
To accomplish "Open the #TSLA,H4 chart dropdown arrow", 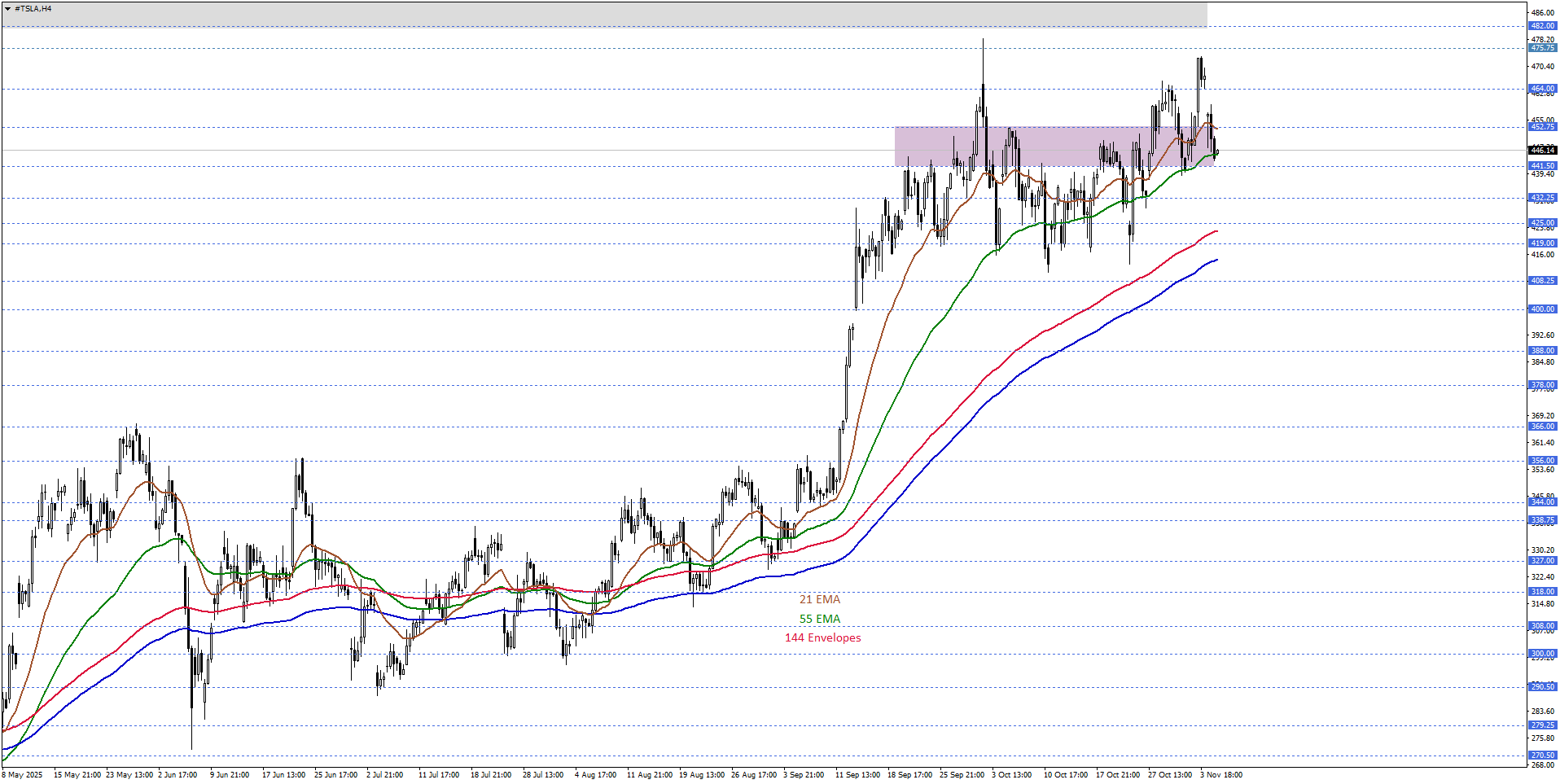I will pos(7,9).
